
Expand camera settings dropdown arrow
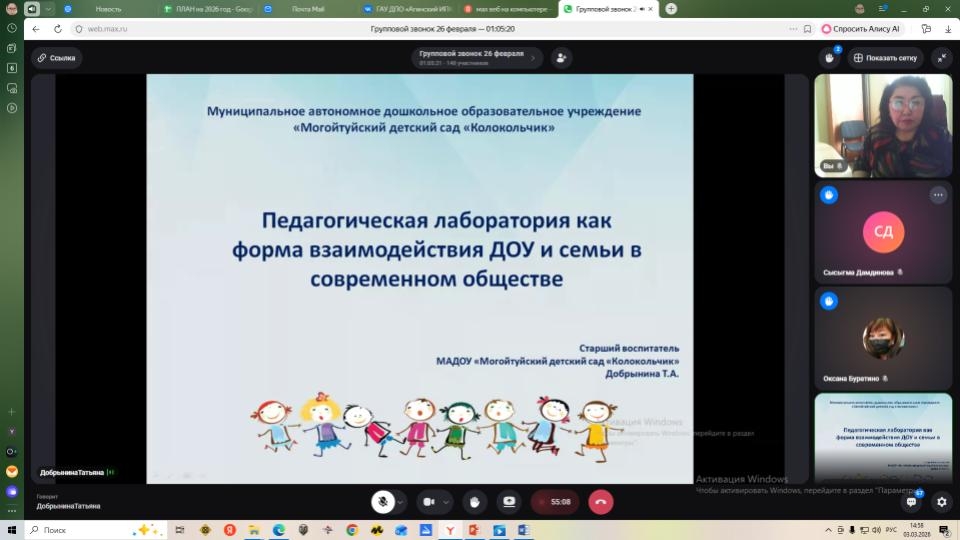click(447, 502)
